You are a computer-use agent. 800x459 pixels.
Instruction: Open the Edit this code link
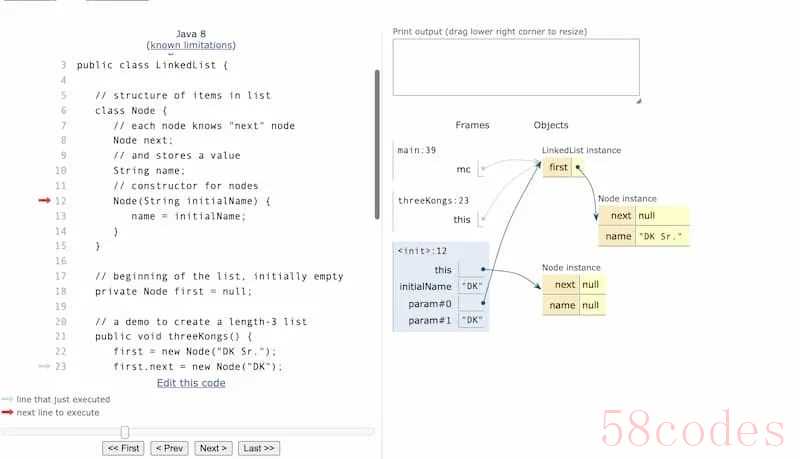tap(191, 383)
